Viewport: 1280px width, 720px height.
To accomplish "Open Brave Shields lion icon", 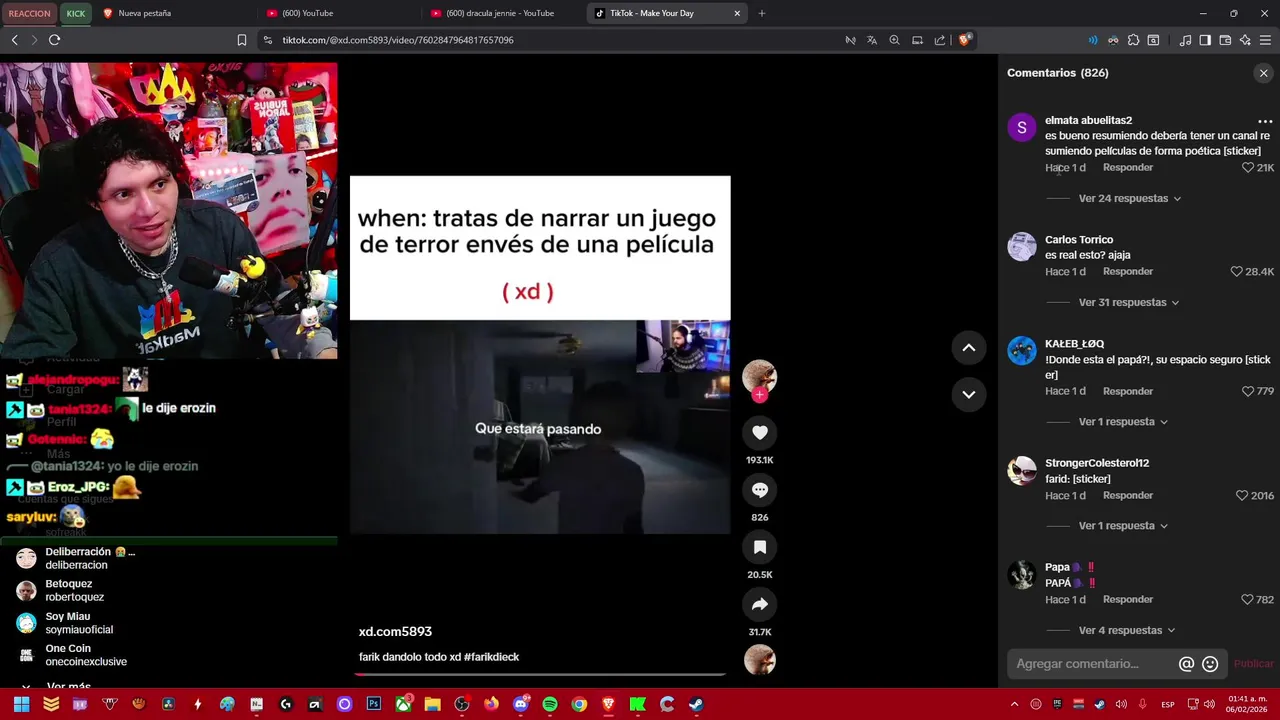I will pyautogui.click(x=965, y=40).
